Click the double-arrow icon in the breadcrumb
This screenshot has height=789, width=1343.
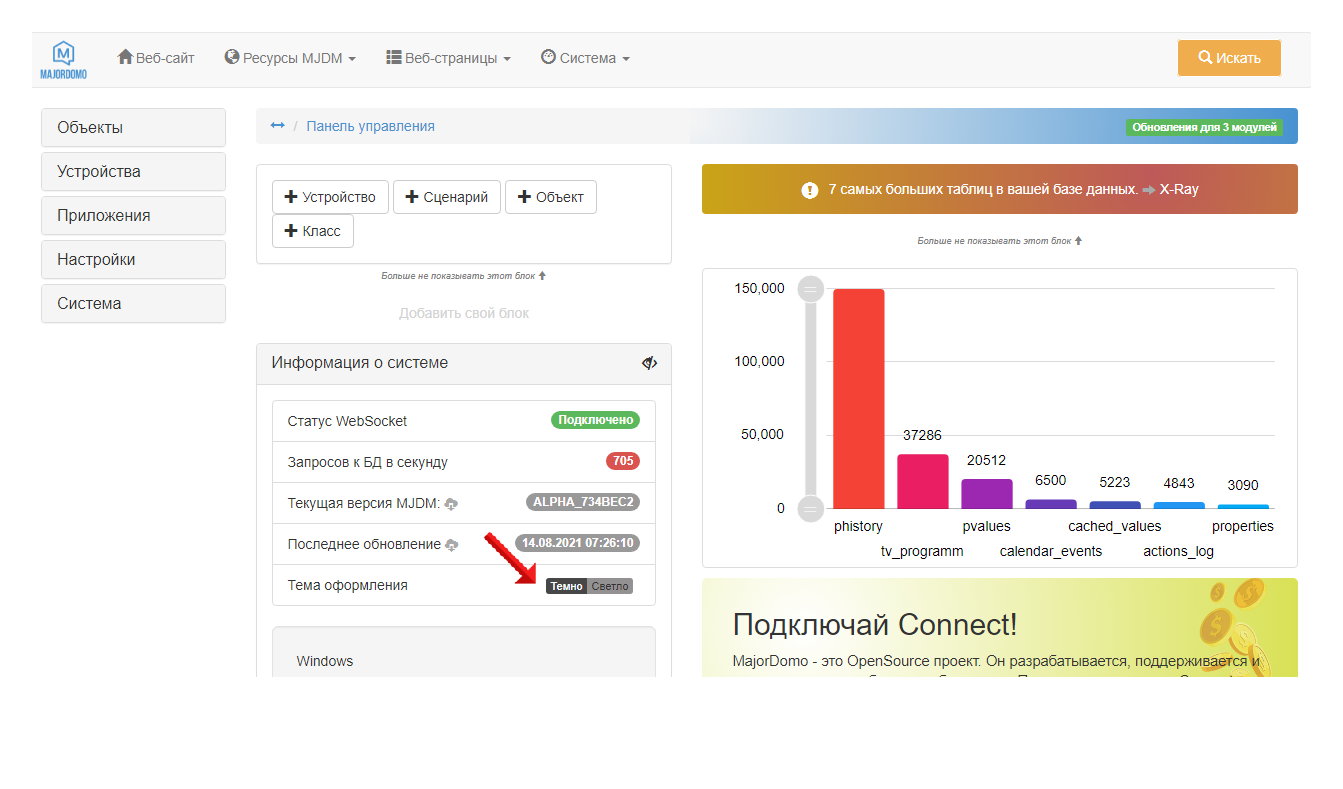278,126
